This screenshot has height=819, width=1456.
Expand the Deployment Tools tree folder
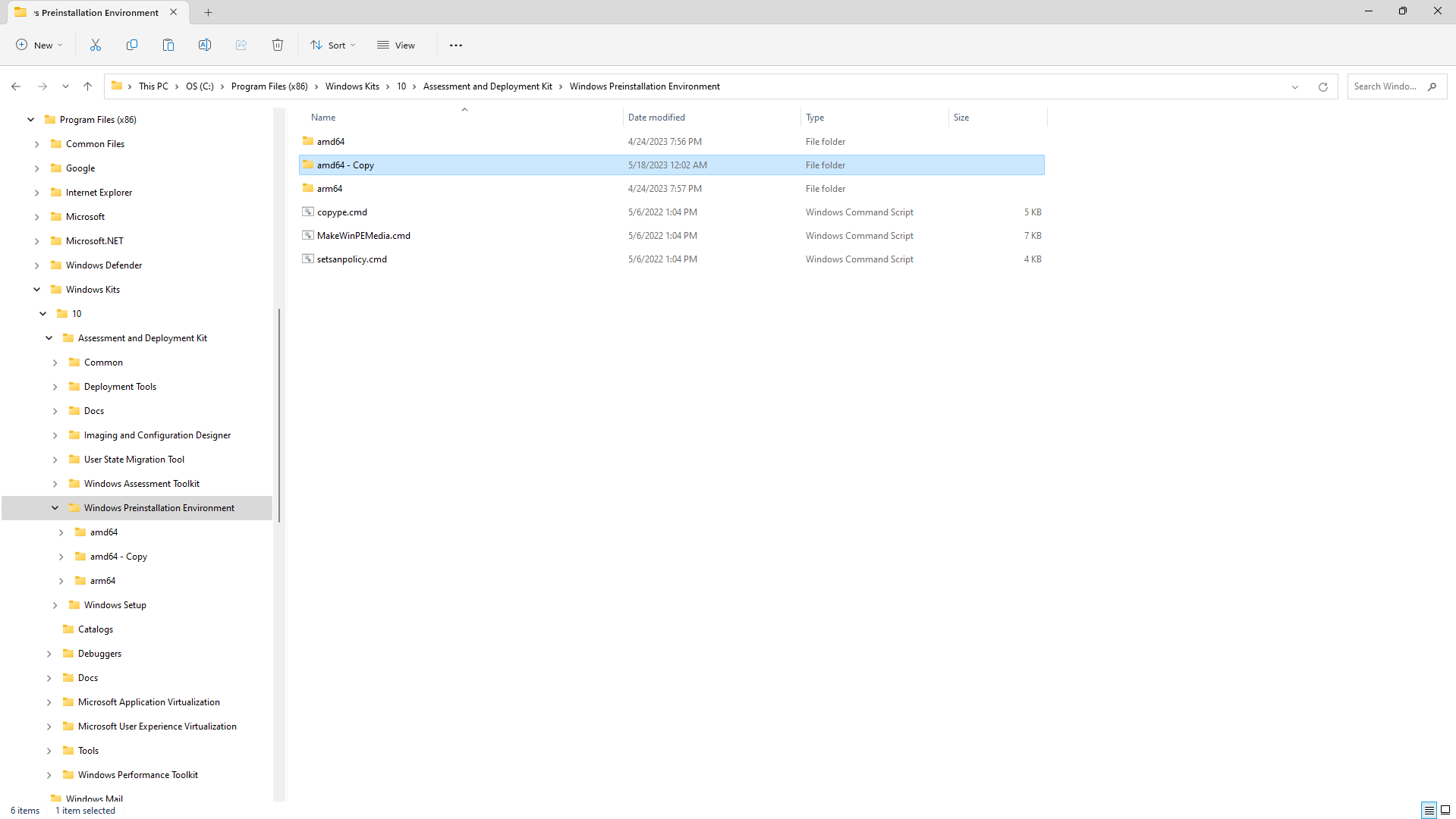tap(55, 387)
